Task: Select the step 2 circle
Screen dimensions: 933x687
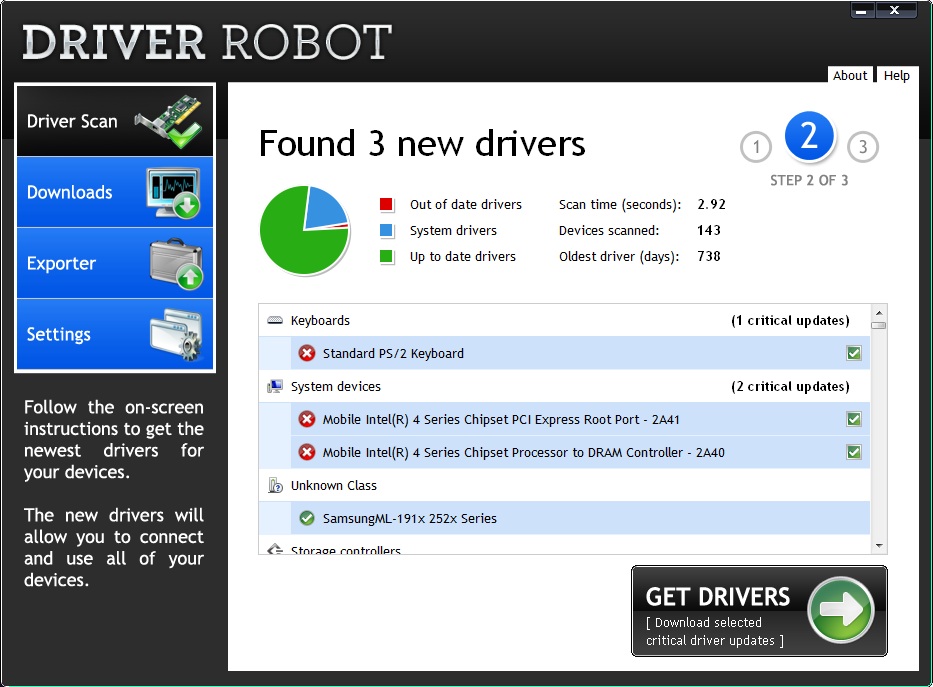Action: (809, 136)
